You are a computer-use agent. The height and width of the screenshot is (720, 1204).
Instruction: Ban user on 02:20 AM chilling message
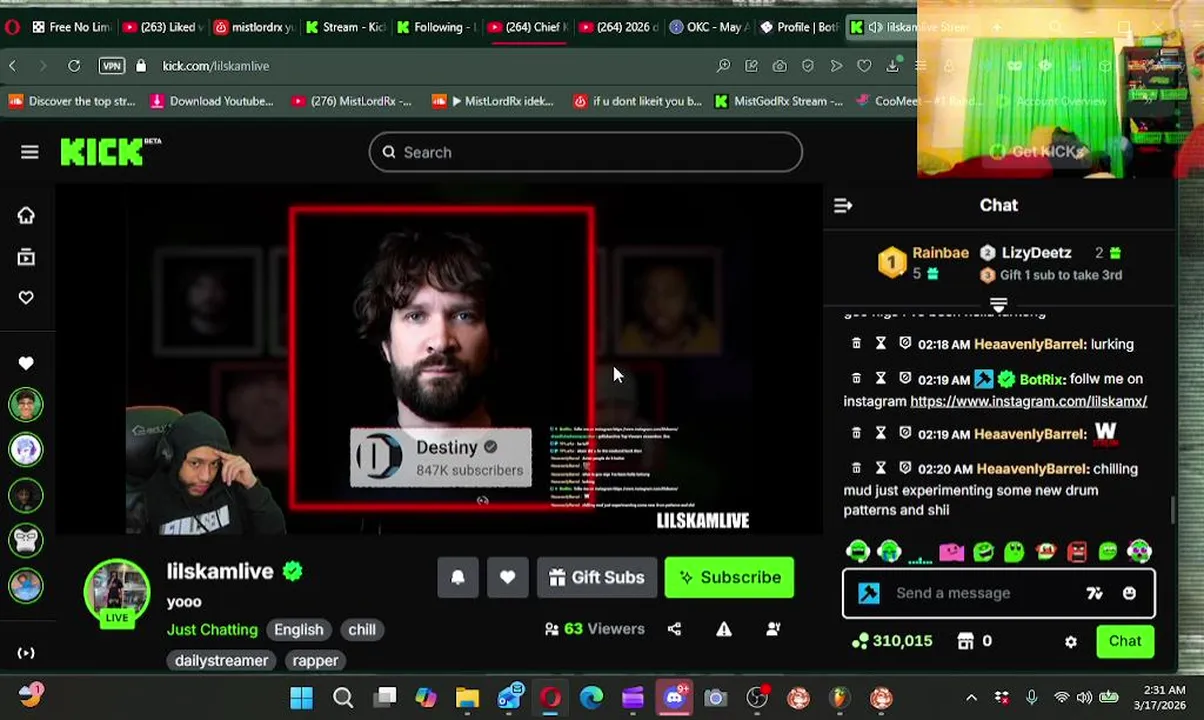pyautogui.click(x=905, y=468)
